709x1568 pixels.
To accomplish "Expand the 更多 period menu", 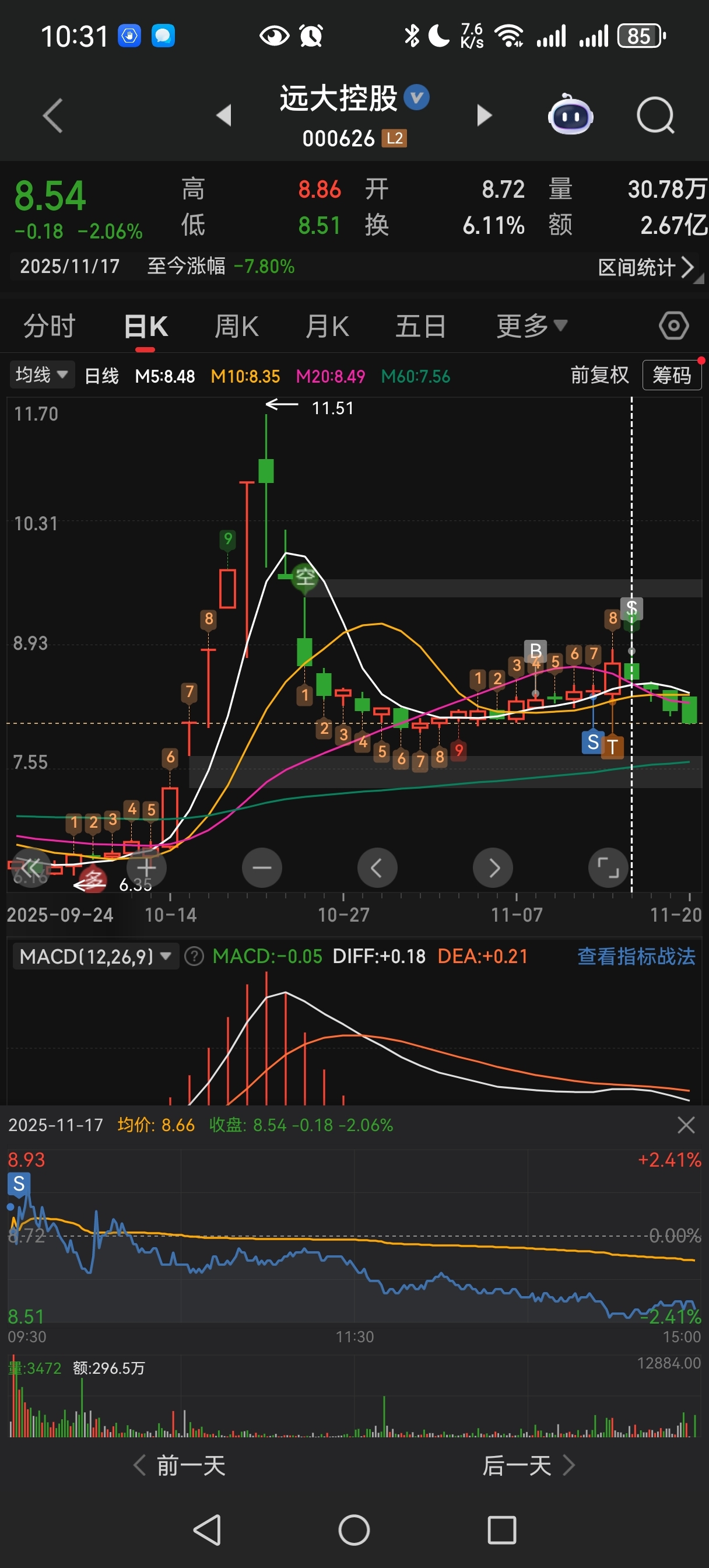I will point(532,326).
